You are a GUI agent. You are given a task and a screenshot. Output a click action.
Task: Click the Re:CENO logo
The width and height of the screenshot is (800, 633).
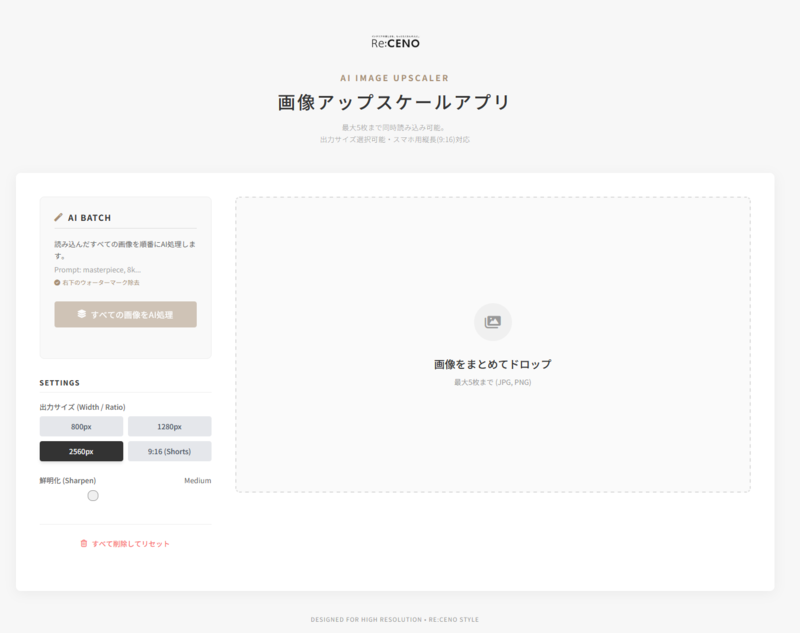pos(395,42)
